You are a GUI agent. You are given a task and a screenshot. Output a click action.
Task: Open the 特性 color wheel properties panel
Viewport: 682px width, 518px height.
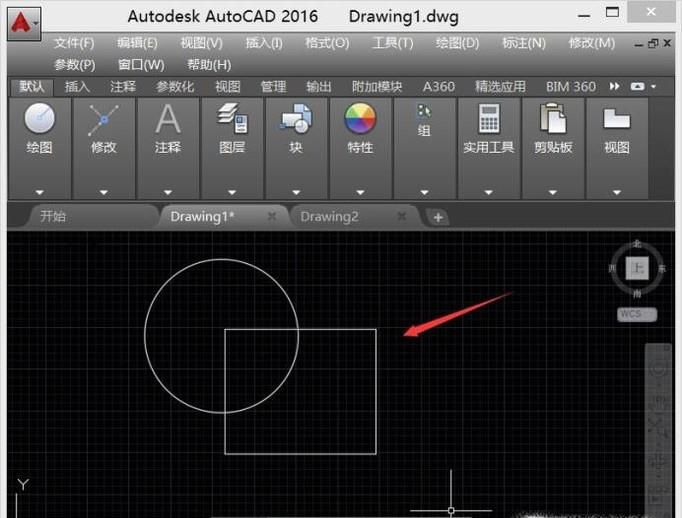click(x=360, y=120)
